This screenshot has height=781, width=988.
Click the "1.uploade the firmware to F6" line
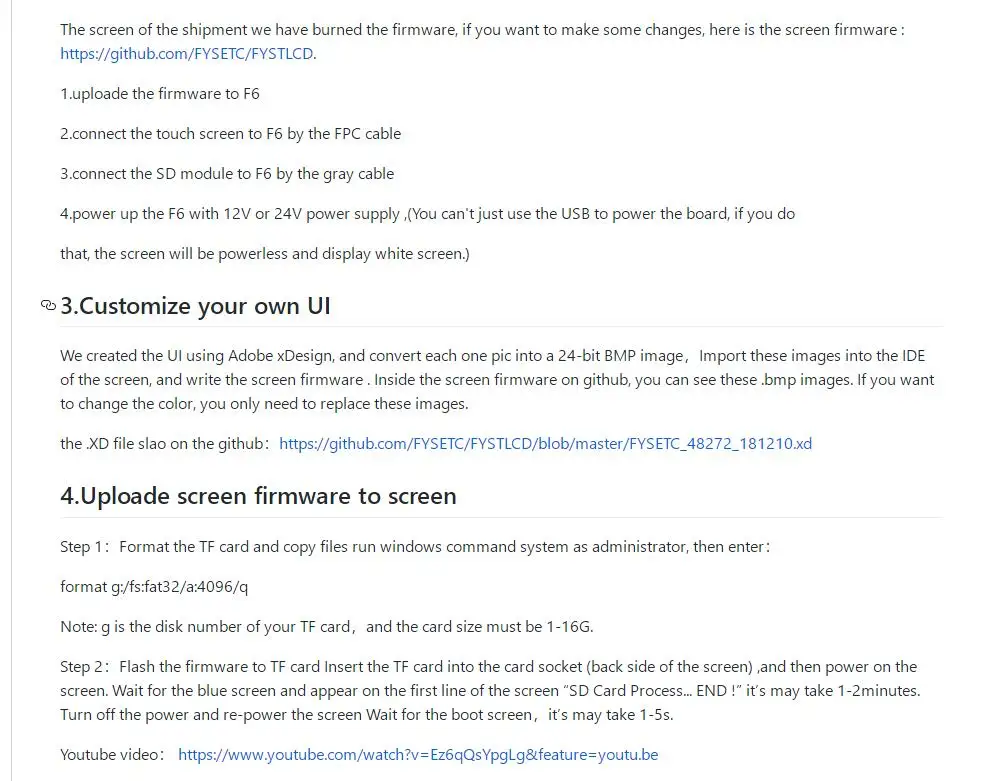(x=160, y=94)
